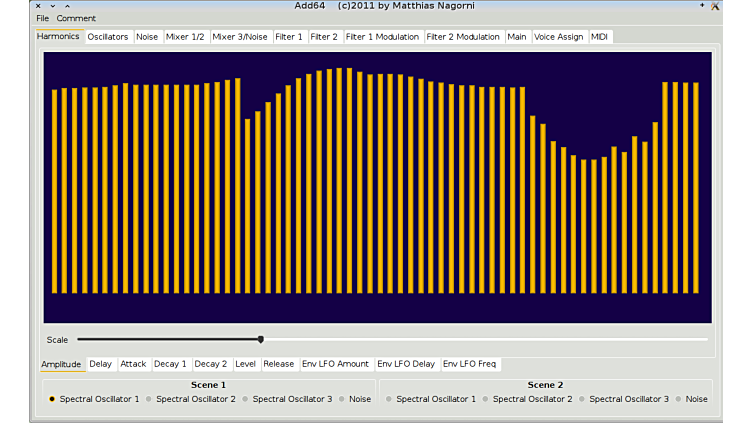Screen dimensions: 752x423
Task: Show the Attack harmonics sub-tab
Action: point(133,364)
